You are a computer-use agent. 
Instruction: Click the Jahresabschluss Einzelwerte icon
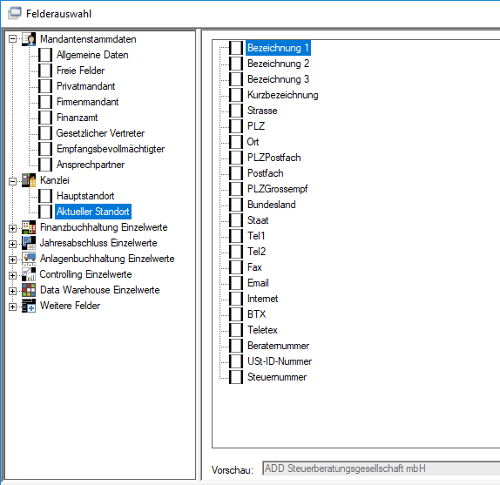coord(29,243)
